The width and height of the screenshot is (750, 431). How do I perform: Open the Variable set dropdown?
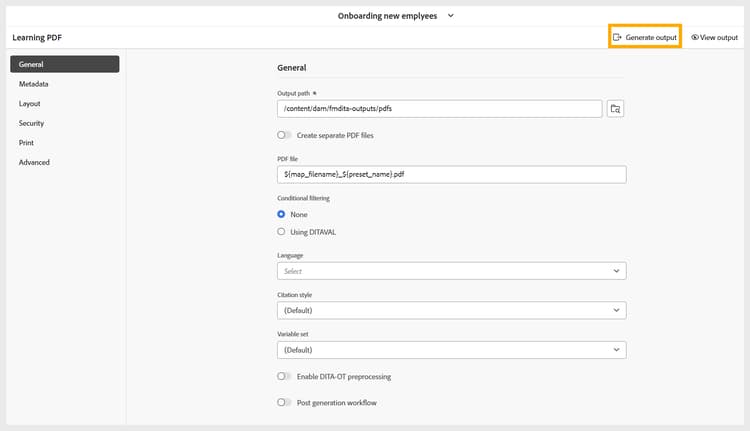(x=451, y=350)
